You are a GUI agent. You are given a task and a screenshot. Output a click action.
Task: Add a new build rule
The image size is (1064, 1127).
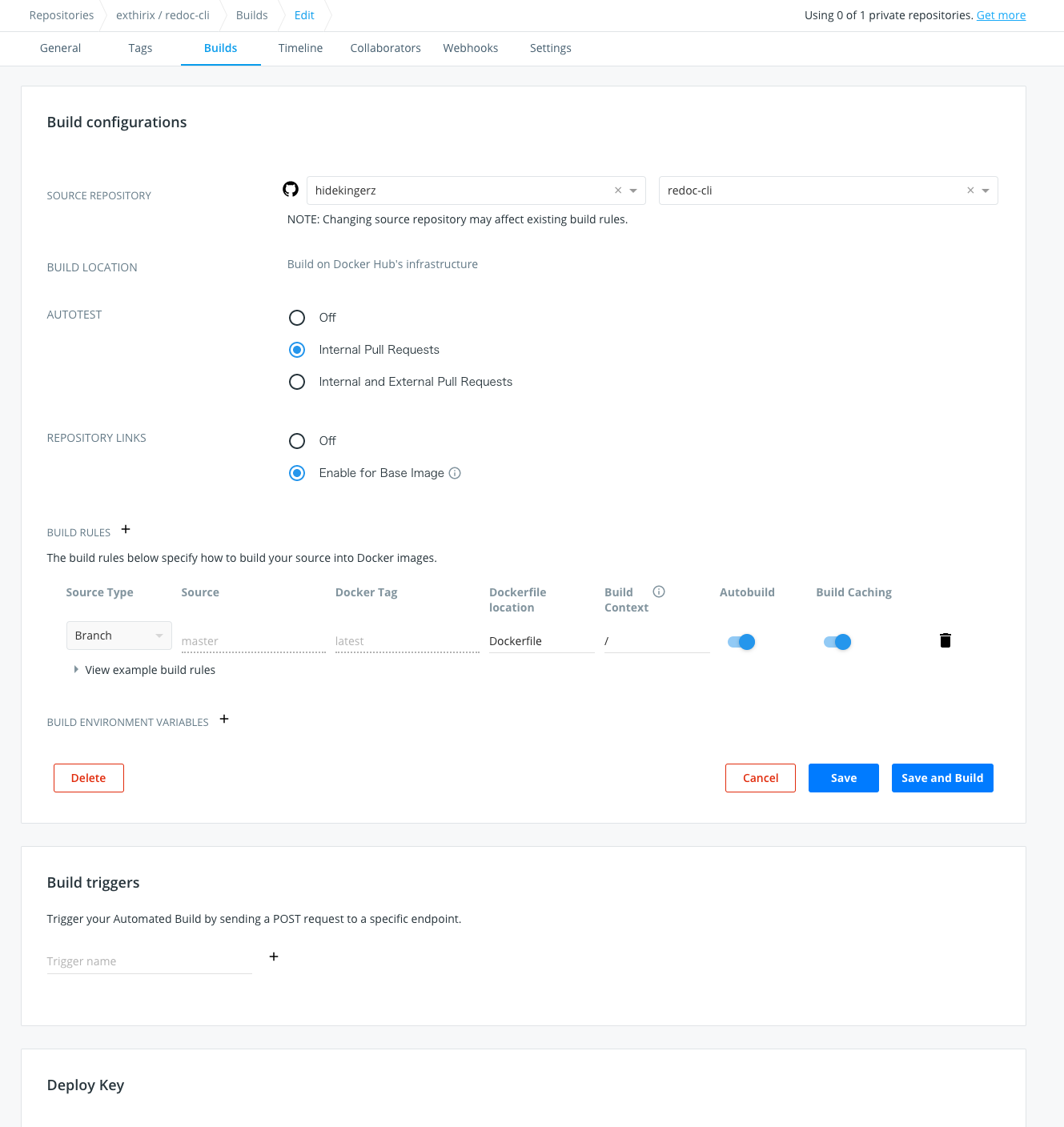(126, 529)
